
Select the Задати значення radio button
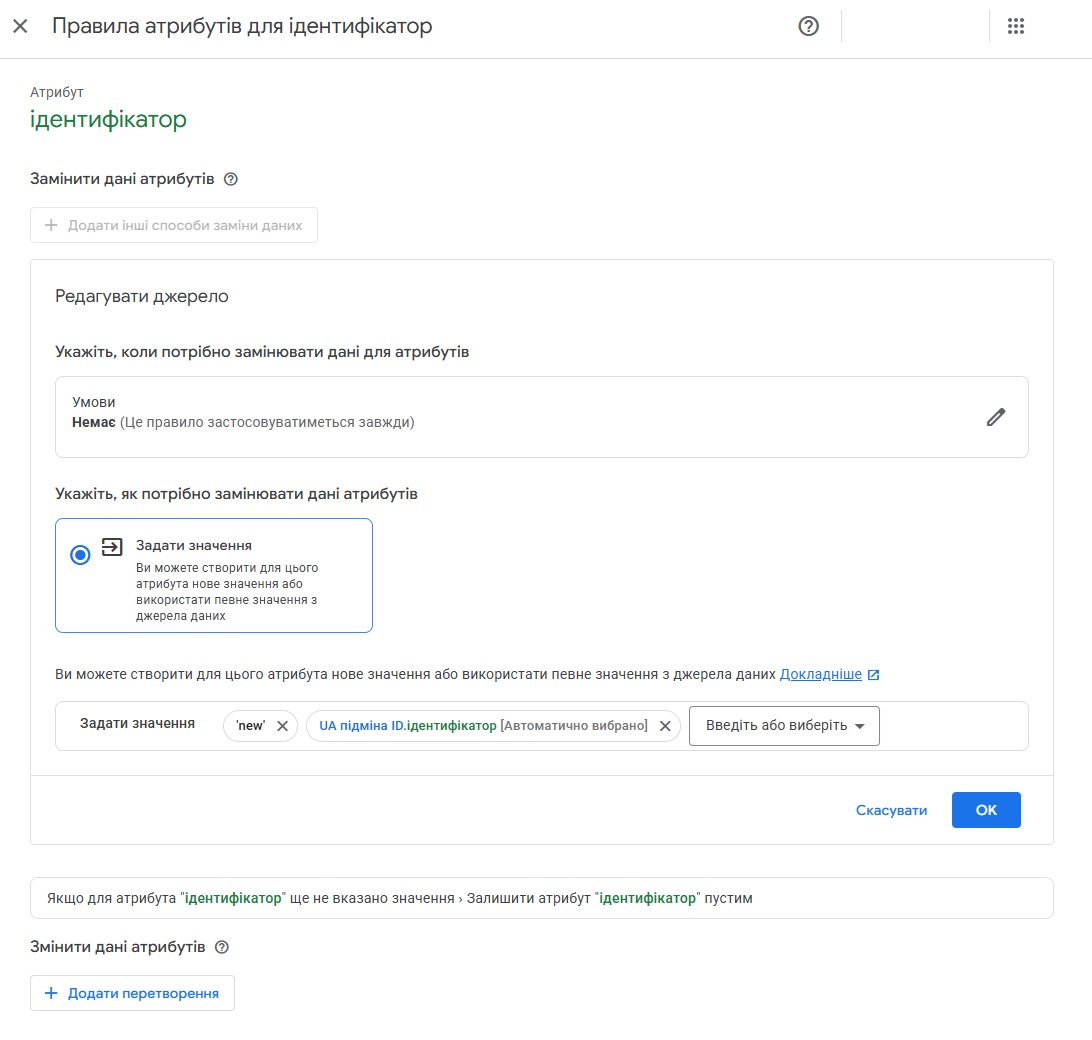81,555
